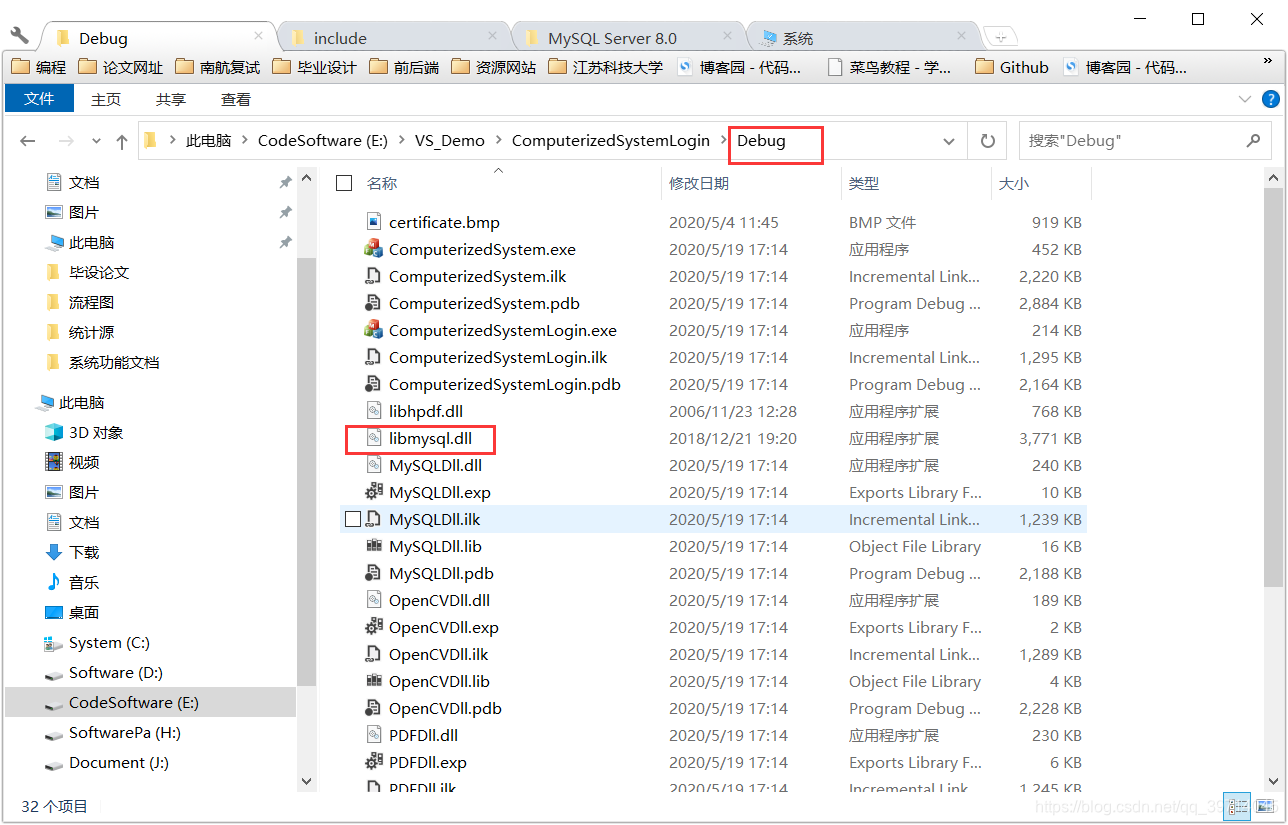Viewport: 1288px width, 825px height.
Task: Open the recent locations dropdown arrow
Action: (96, 141)
